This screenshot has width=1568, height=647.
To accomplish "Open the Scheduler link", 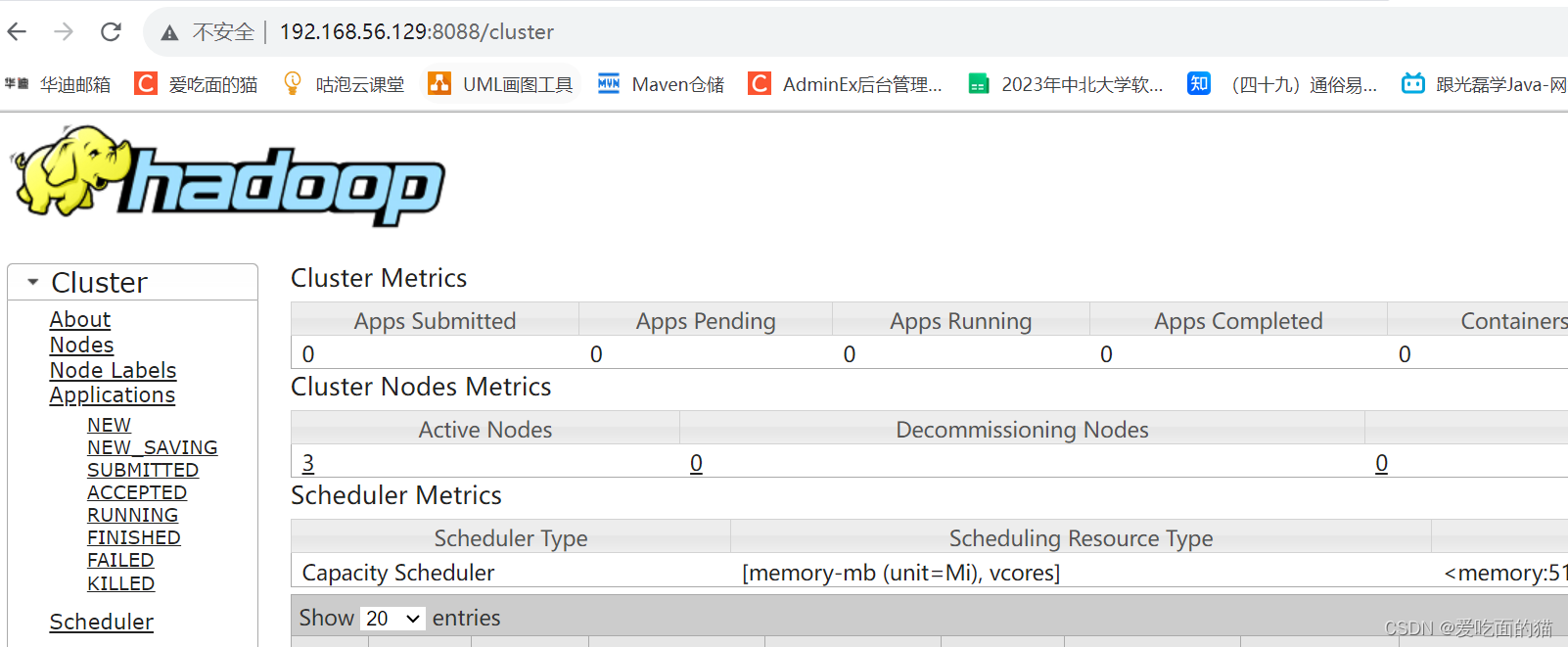I will point(102,622).
